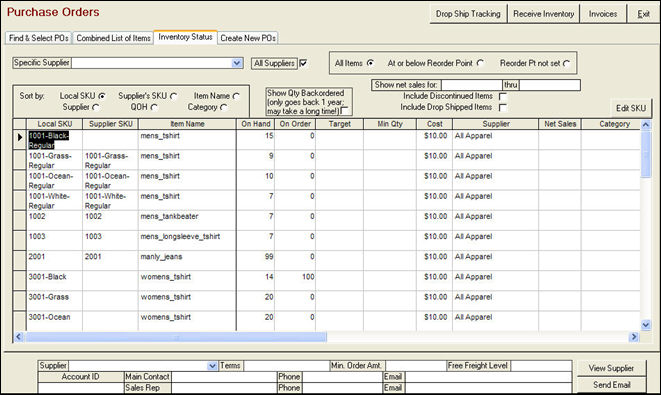
Task: Click the Min Qty column header
Action: coord(390,124)
